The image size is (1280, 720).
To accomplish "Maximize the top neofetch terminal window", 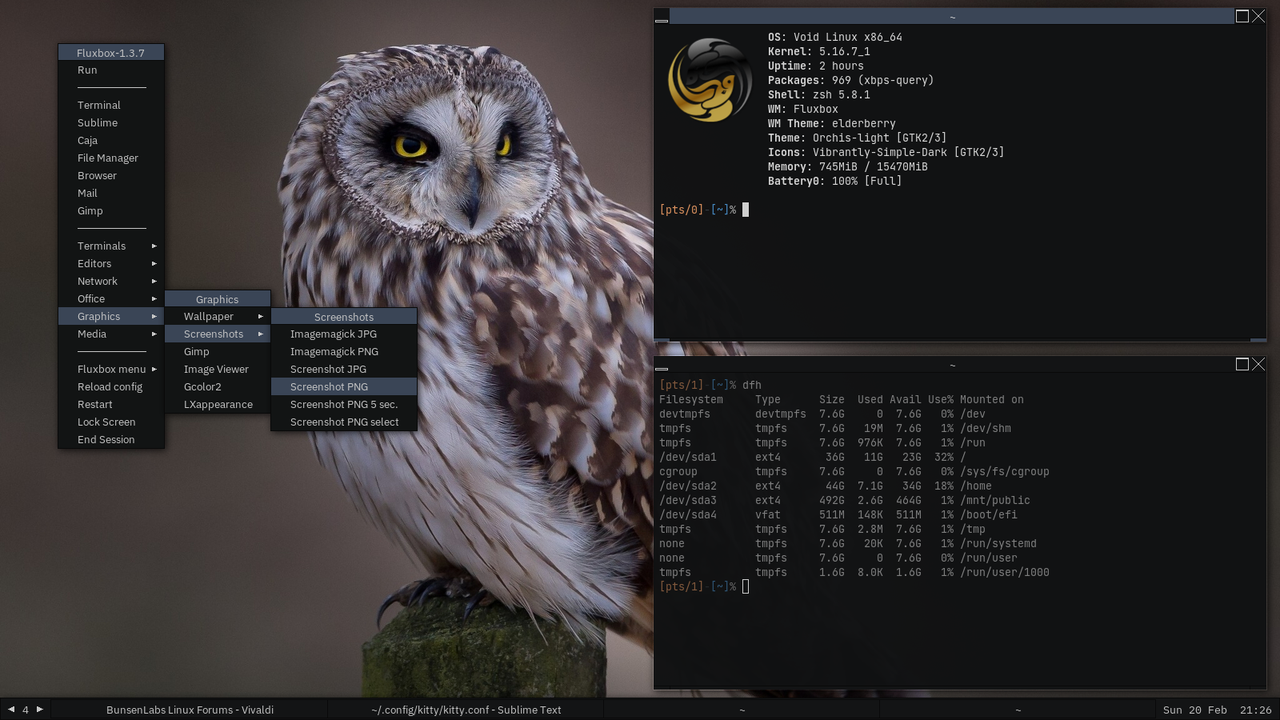I will tap(1242, 16).
